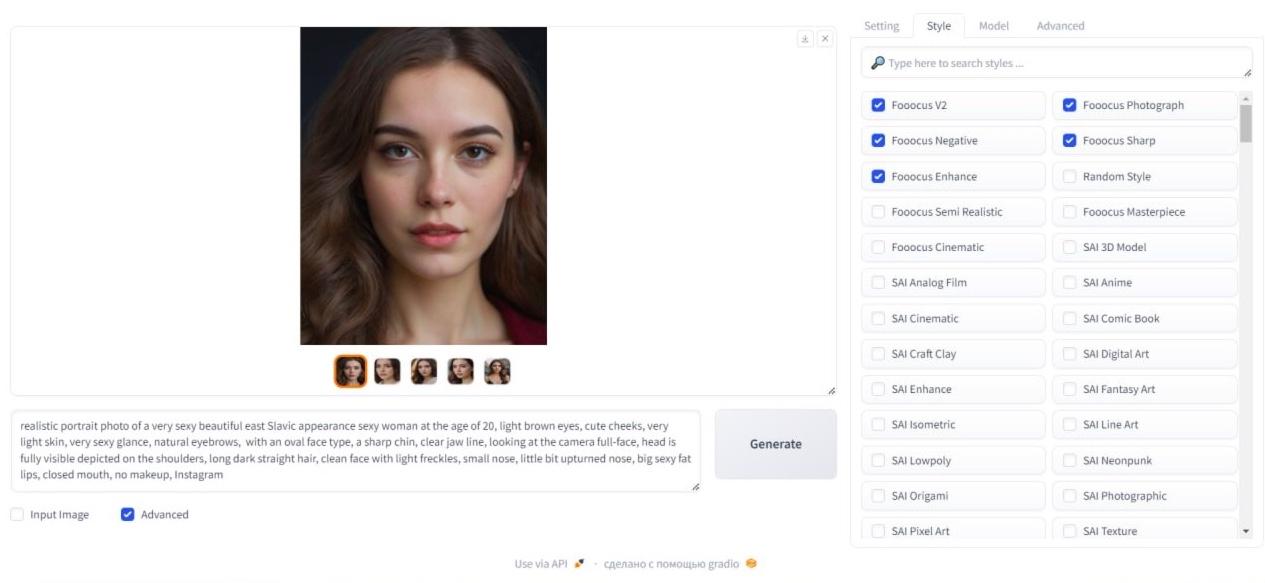Check the SAI Cinematic style

pos(878,318)
